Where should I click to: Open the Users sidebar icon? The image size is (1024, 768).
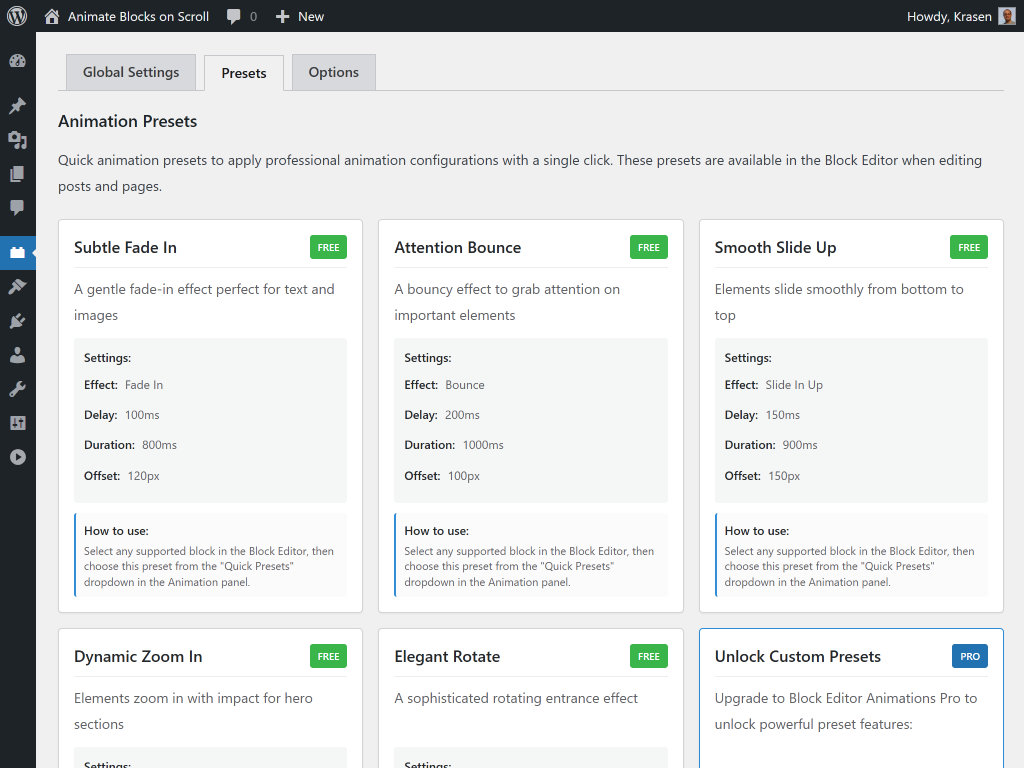tap(17, 355)
